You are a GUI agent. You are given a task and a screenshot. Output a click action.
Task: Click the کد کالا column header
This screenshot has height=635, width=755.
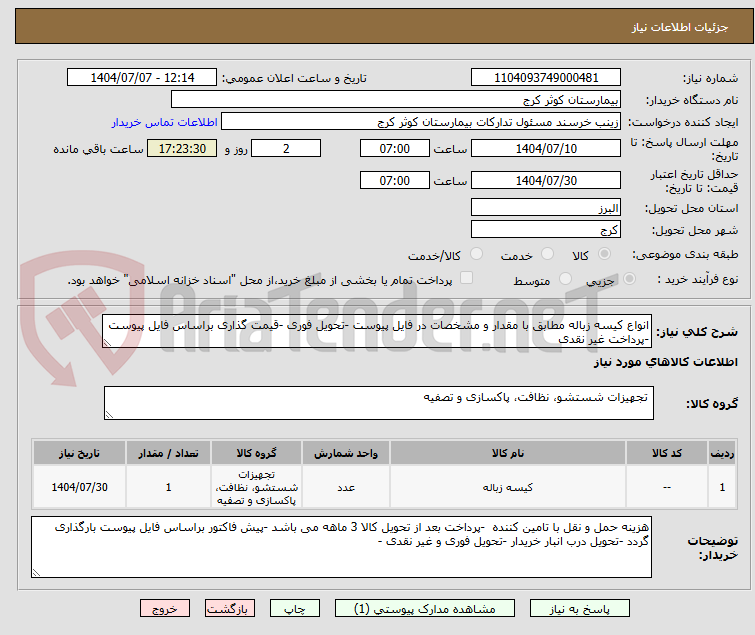pyautogui.click(x=666, y=453)
